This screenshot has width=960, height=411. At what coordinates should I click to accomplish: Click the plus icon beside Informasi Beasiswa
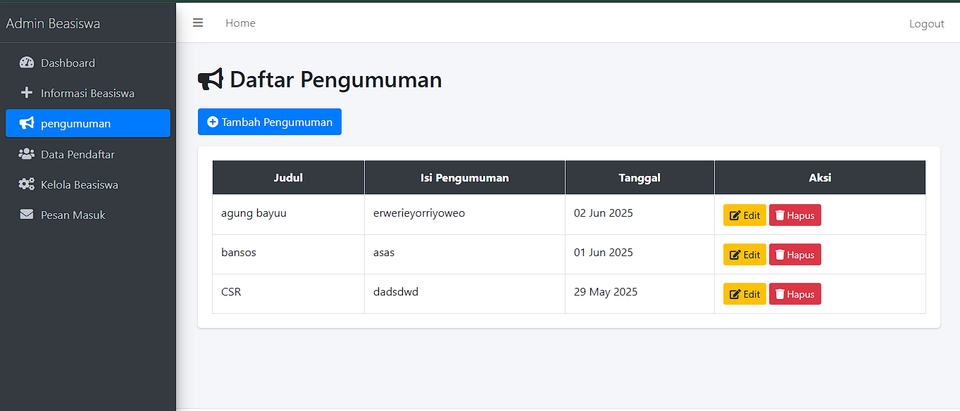[x=27, y=93]
